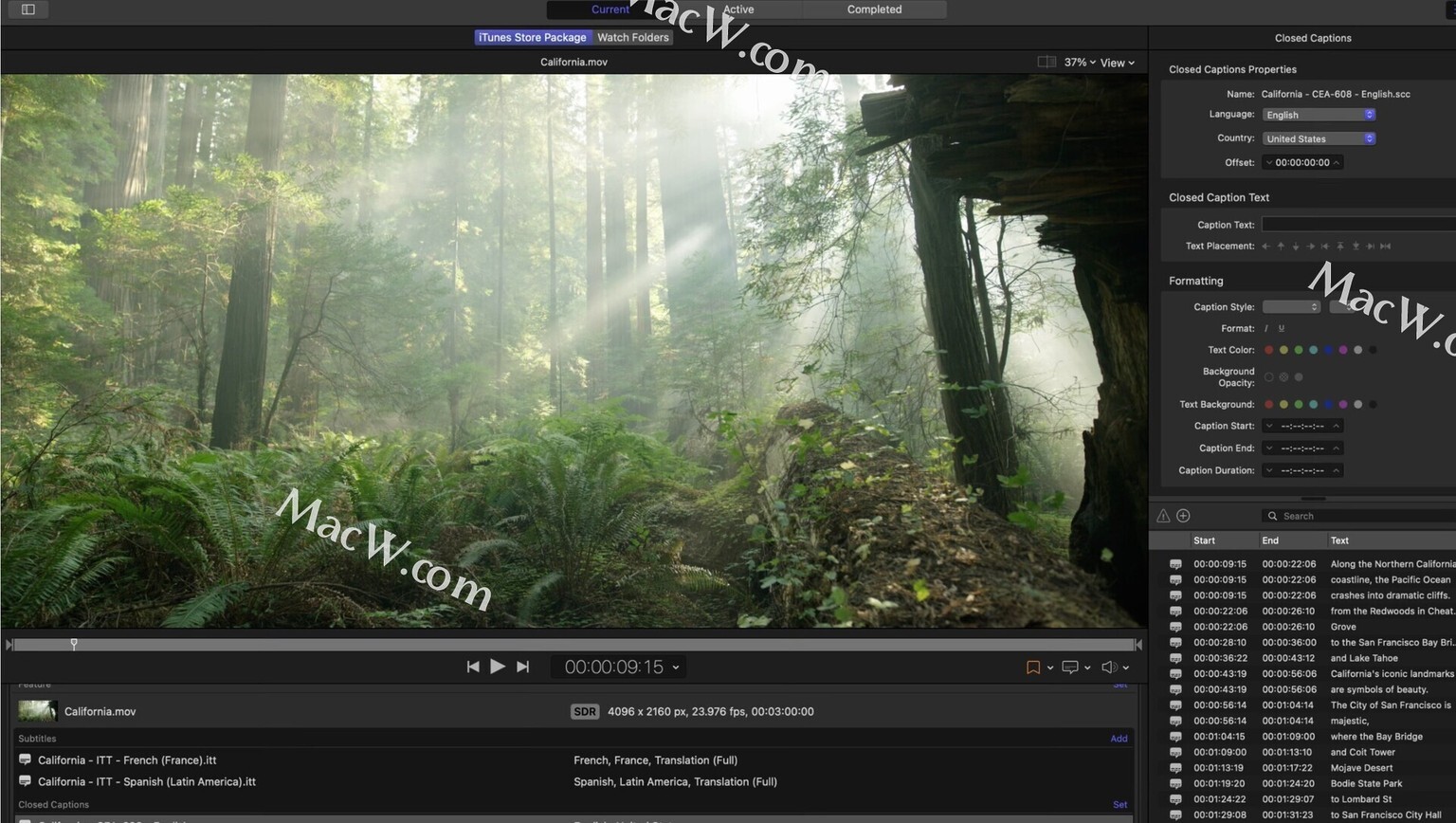Open the Country dropdown showing United States
This screenshot has width=1456, height=823.
pyautogui.click(x=1319, y=138)
